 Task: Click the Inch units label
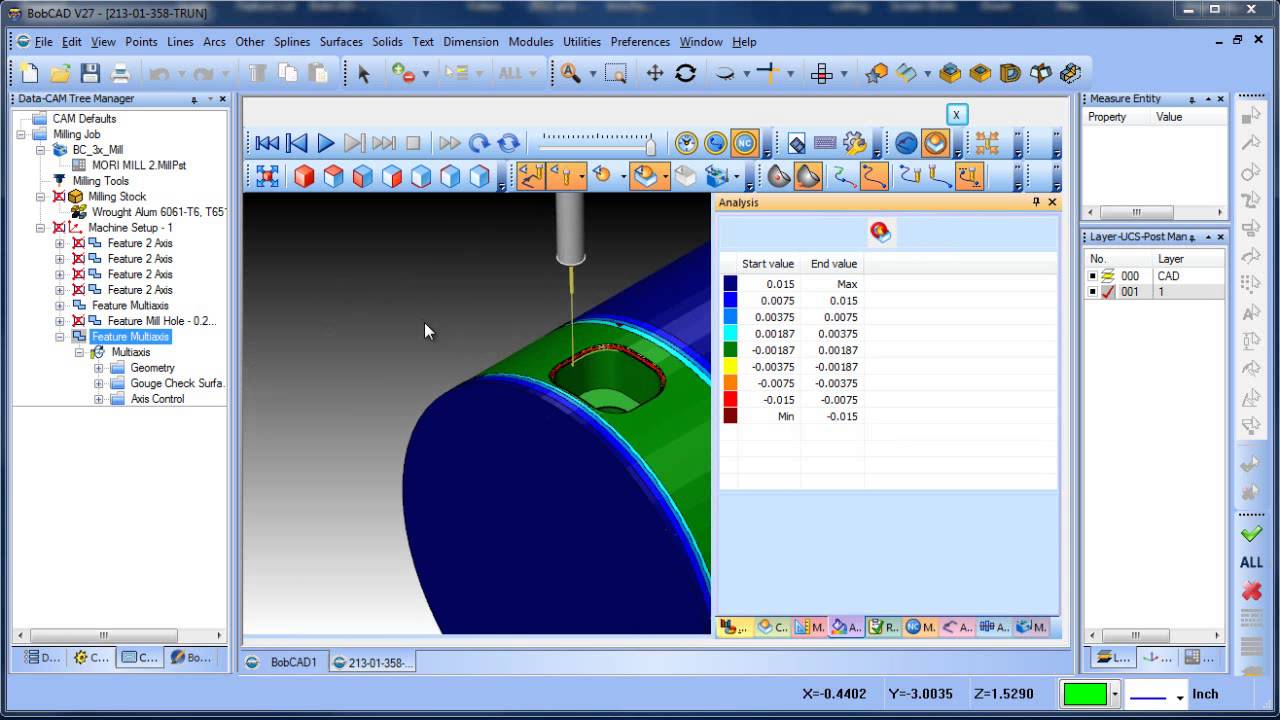(1206, 694)
